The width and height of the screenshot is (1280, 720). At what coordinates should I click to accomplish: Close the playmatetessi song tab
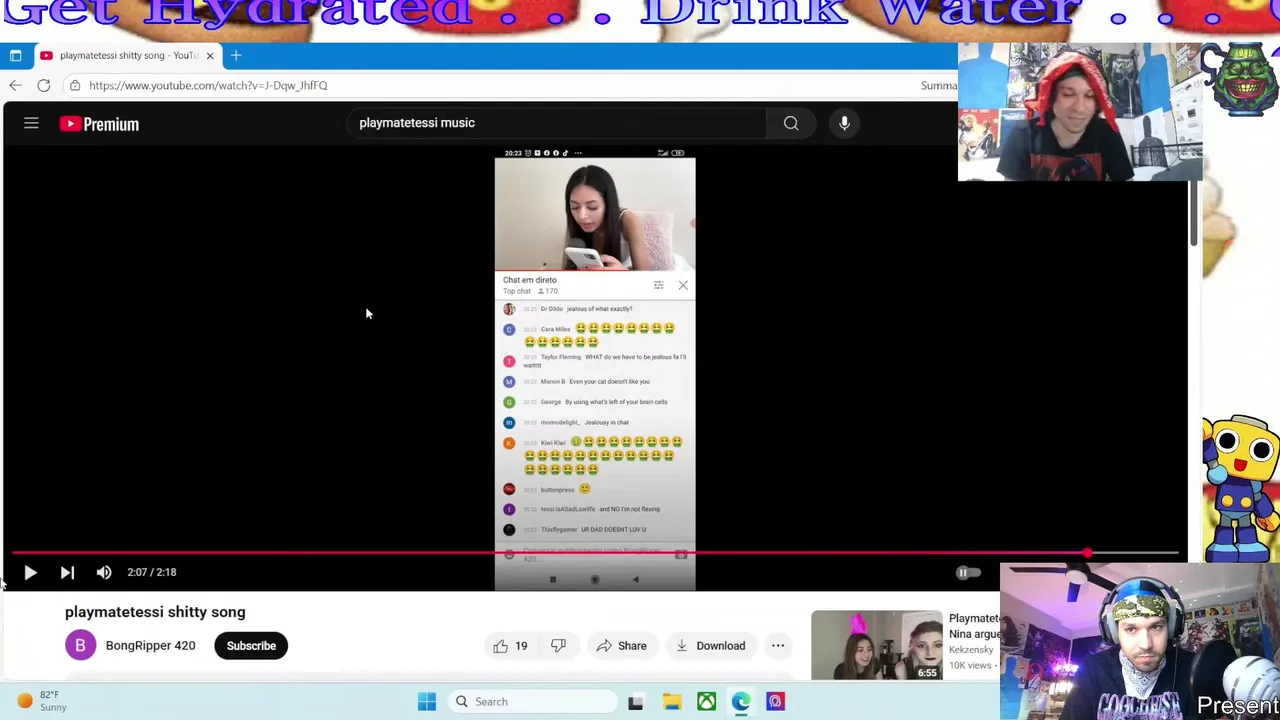click(x=210, y=55)
